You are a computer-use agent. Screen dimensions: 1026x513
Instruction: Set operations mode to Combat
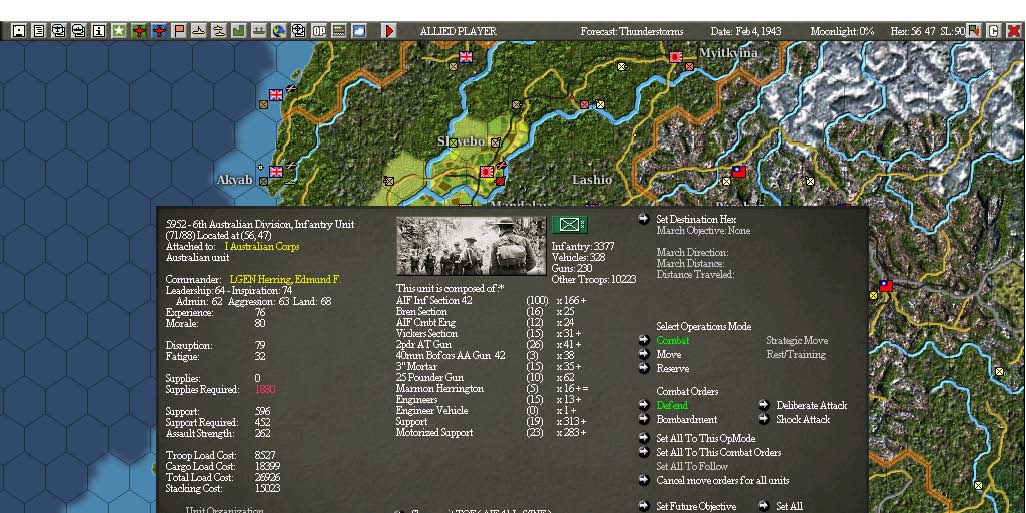point(673,340)
